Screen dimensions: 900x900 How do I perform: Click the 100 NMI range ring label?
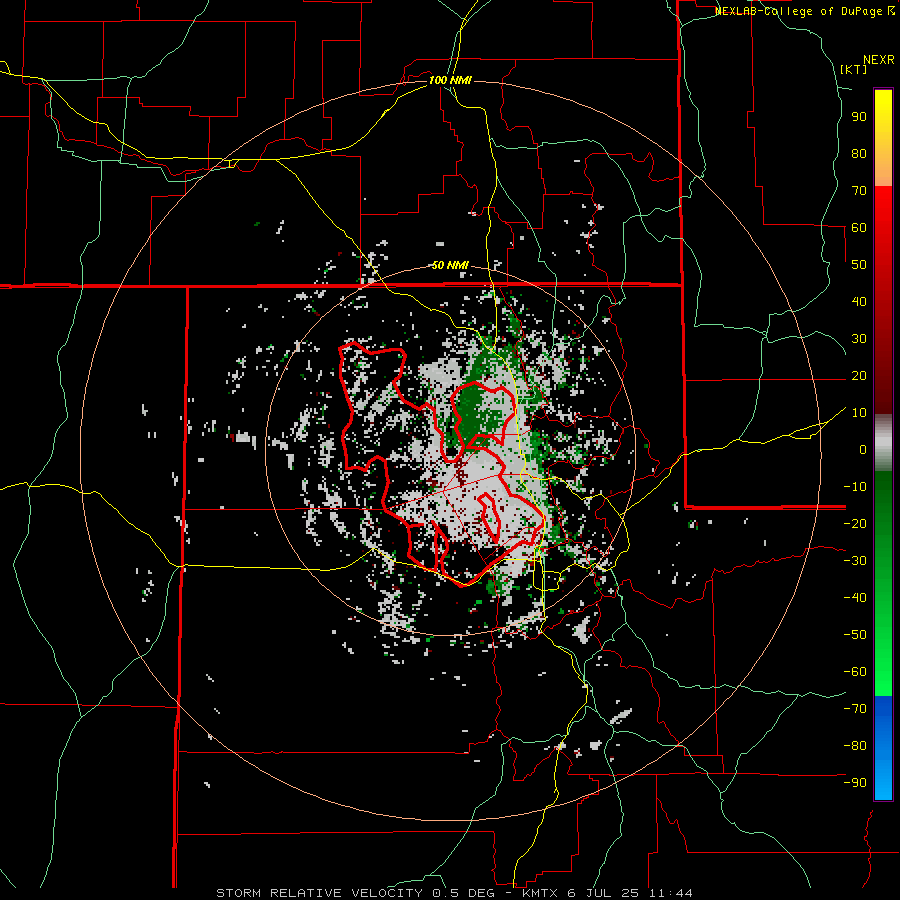(451, 80)
